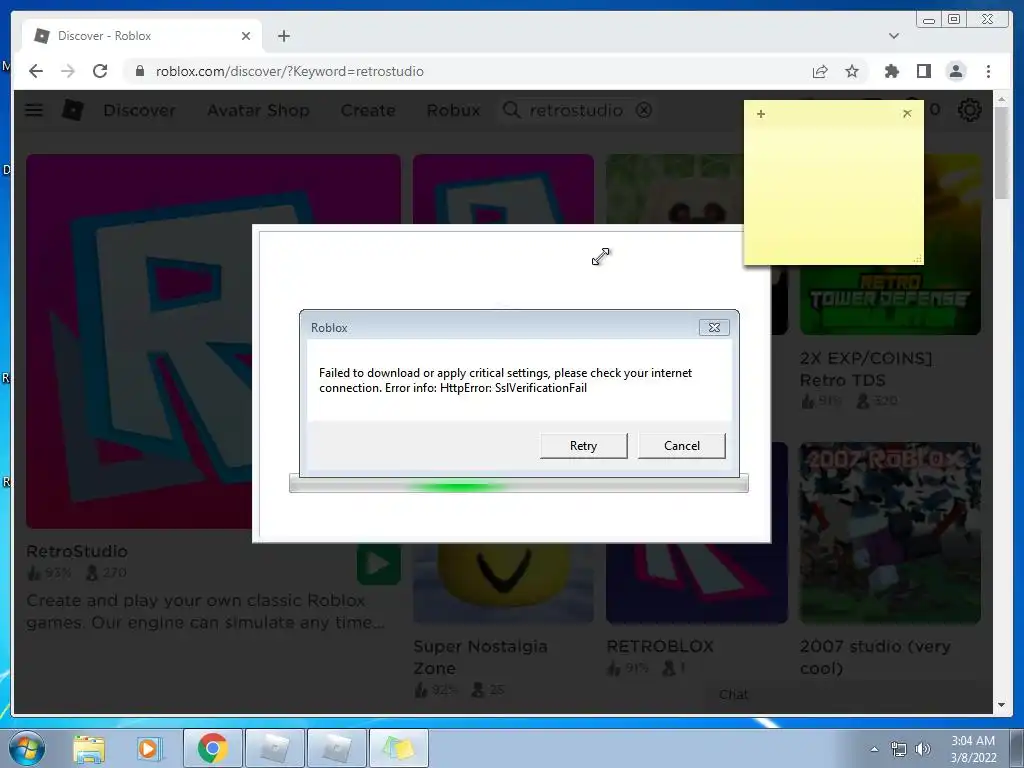The image size is (1024, 768).
Task: Select the Discover - Roblox tab
Action: click(x=142, y=36)
